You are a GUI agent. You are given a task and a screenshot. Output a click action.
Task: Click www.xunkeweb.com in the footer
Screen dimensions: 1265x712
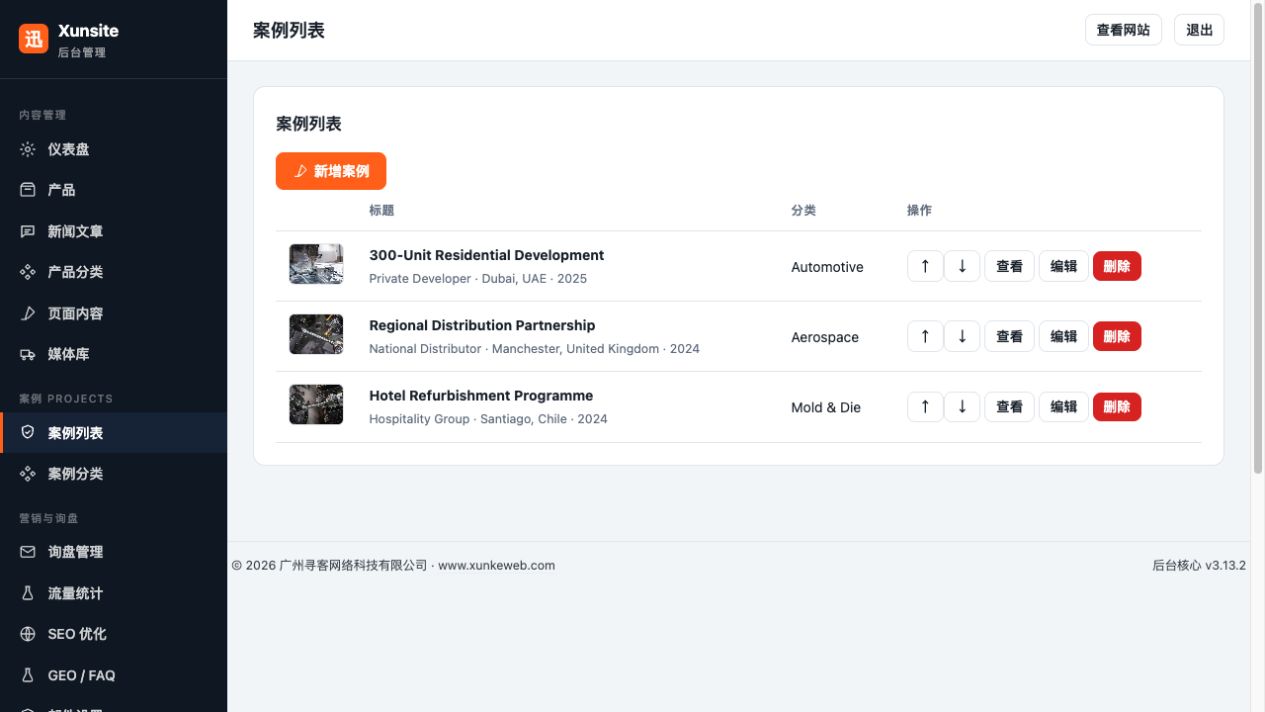pos(496,565)
